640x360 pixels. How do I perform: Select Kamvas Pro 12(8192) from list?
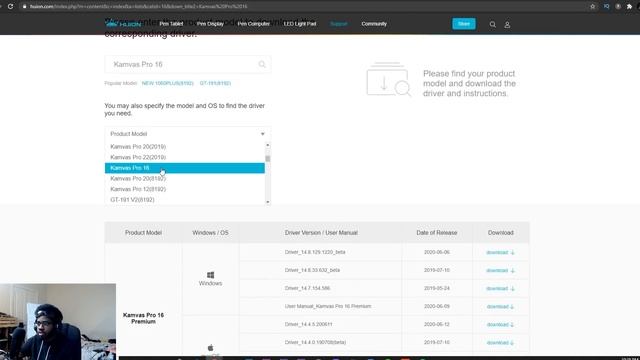pos(184,189)
